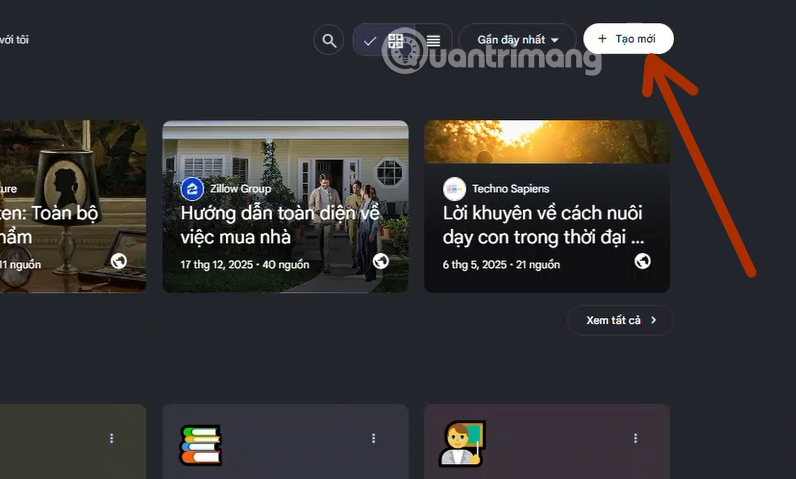Click the checkmark in the view toggle
Screen dimensions: 796x479
[370, 41]
